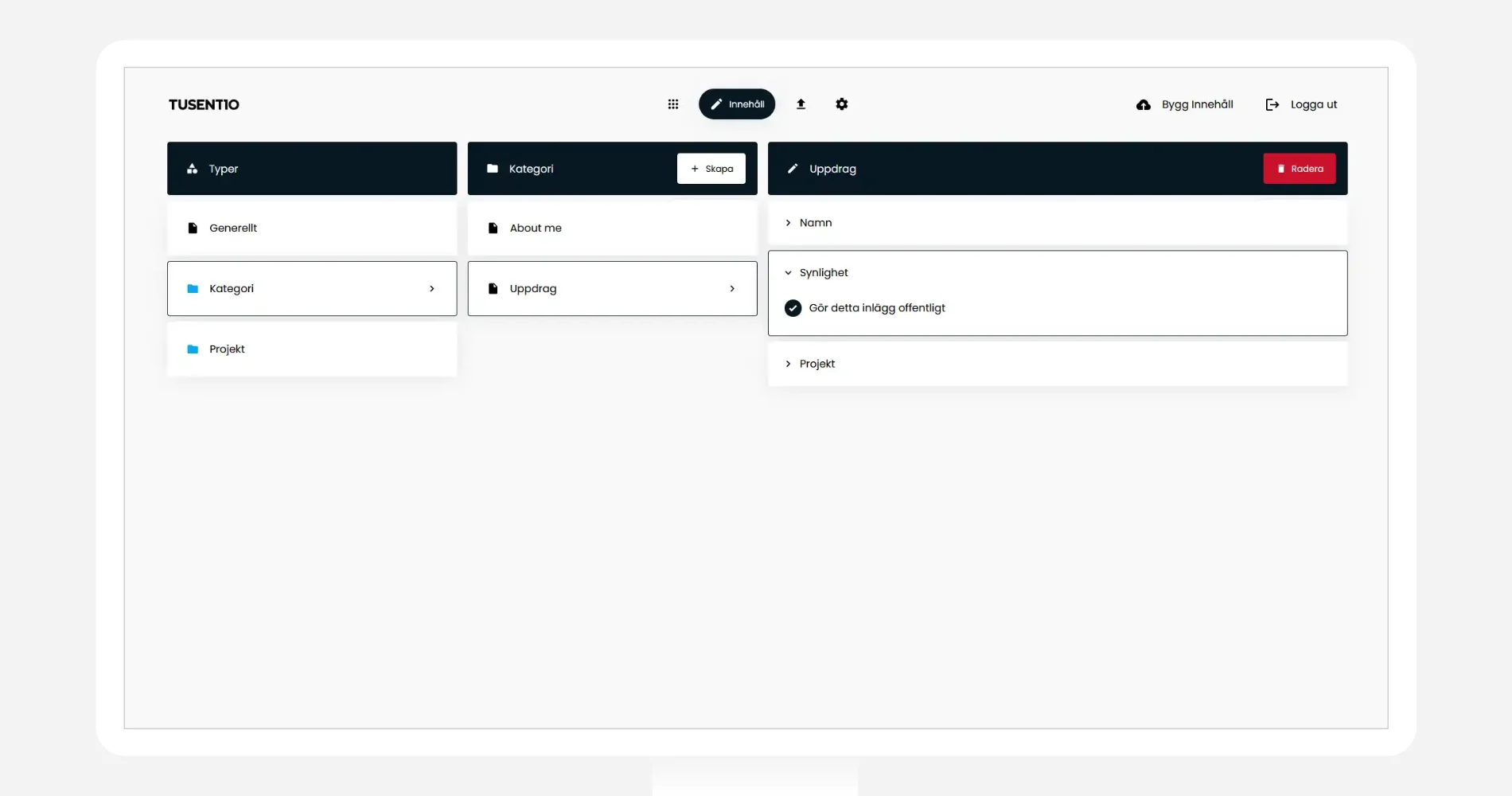The image size is (1512, 796).
Task: Click the Bygg Innehåll link
Action: (x=1196, y=105)
